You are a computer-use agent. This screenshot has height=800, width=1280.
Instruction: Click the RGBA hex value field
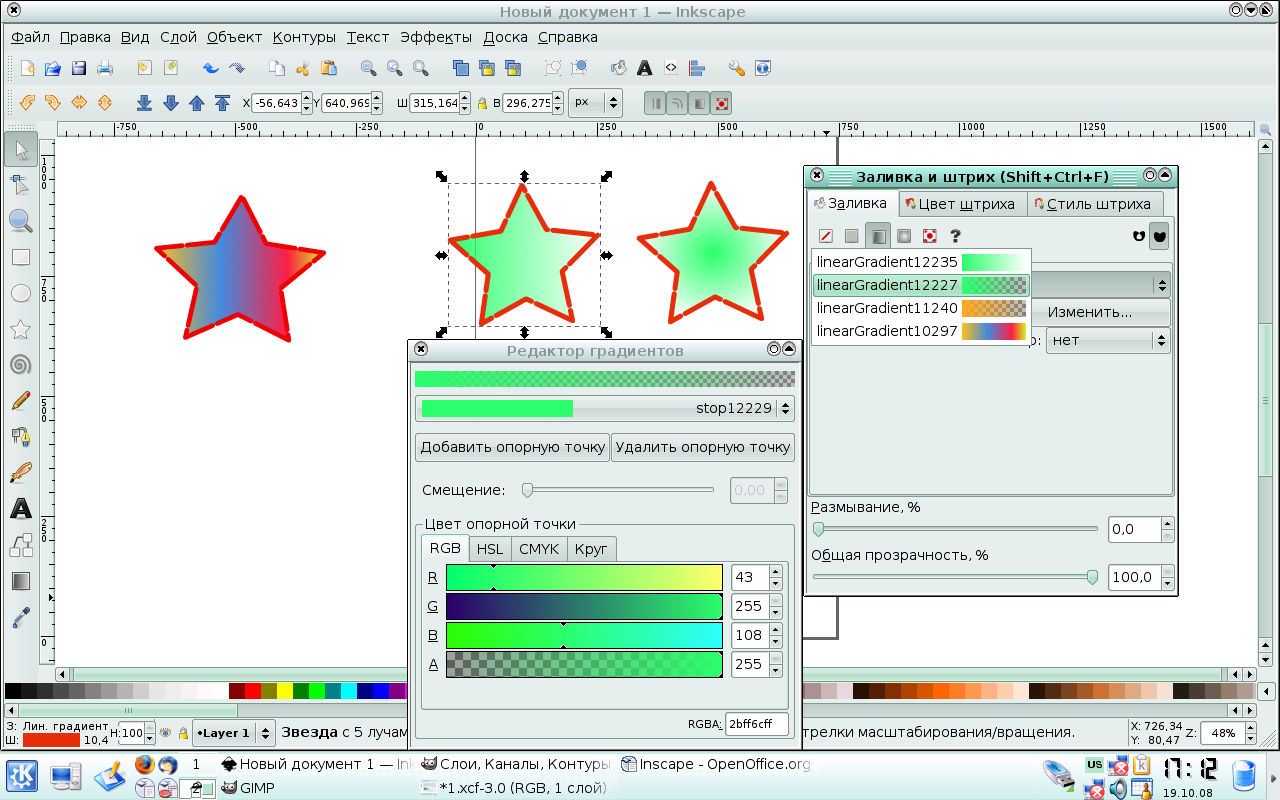click(x=756, y=724)
